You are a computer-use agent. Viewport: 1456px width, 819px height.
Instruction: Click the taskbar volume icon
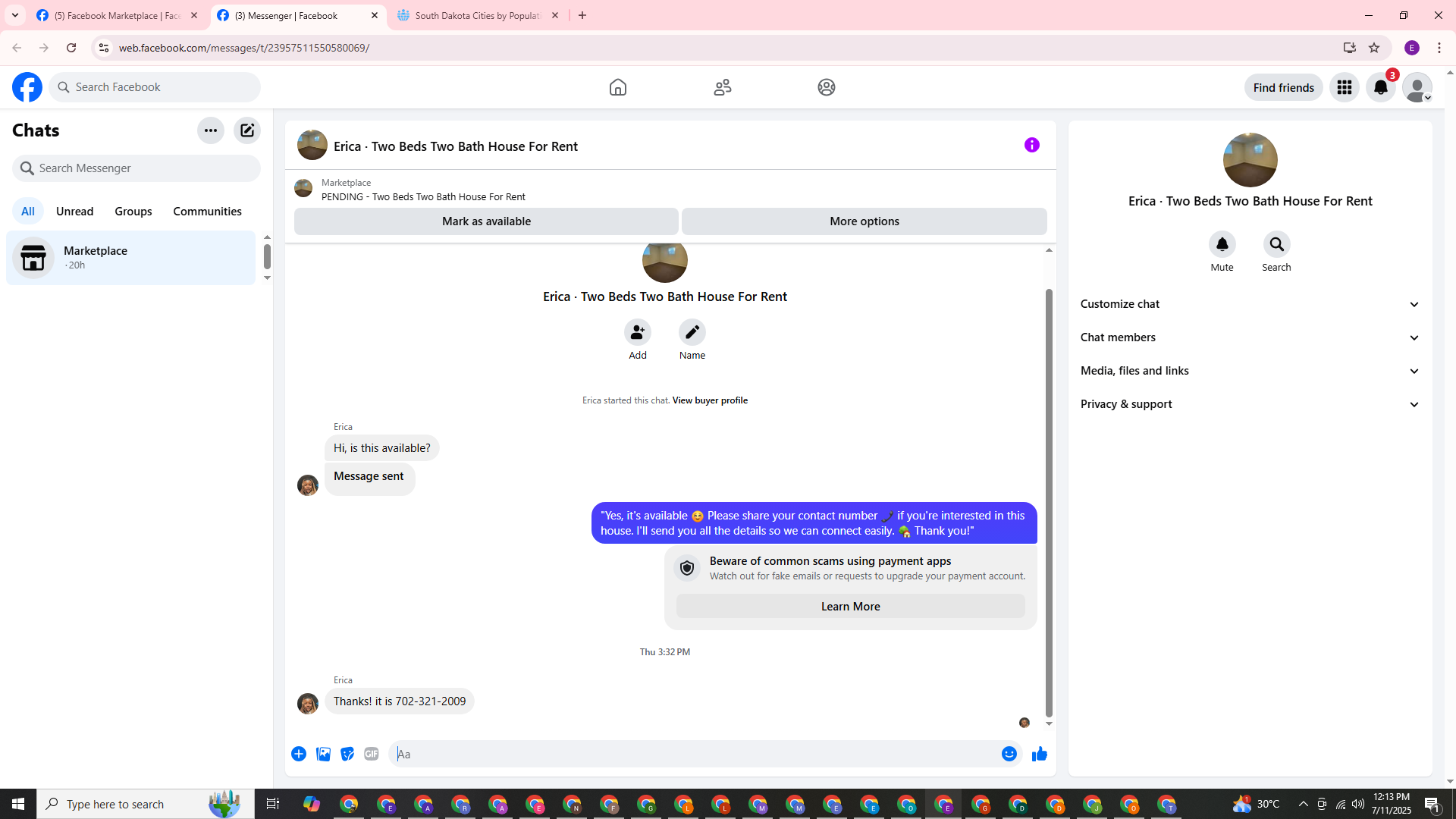(x=1358, y=804)
